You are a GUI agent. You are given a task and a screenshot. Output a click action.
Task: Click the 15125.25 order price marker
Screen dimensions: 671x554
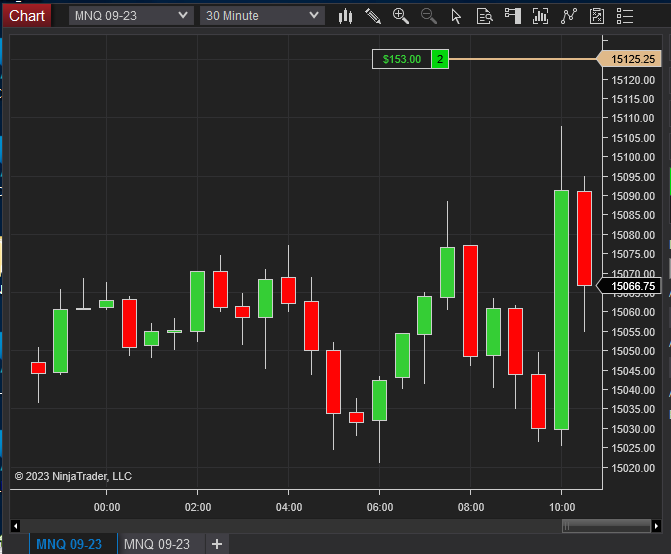coord(629,59)
